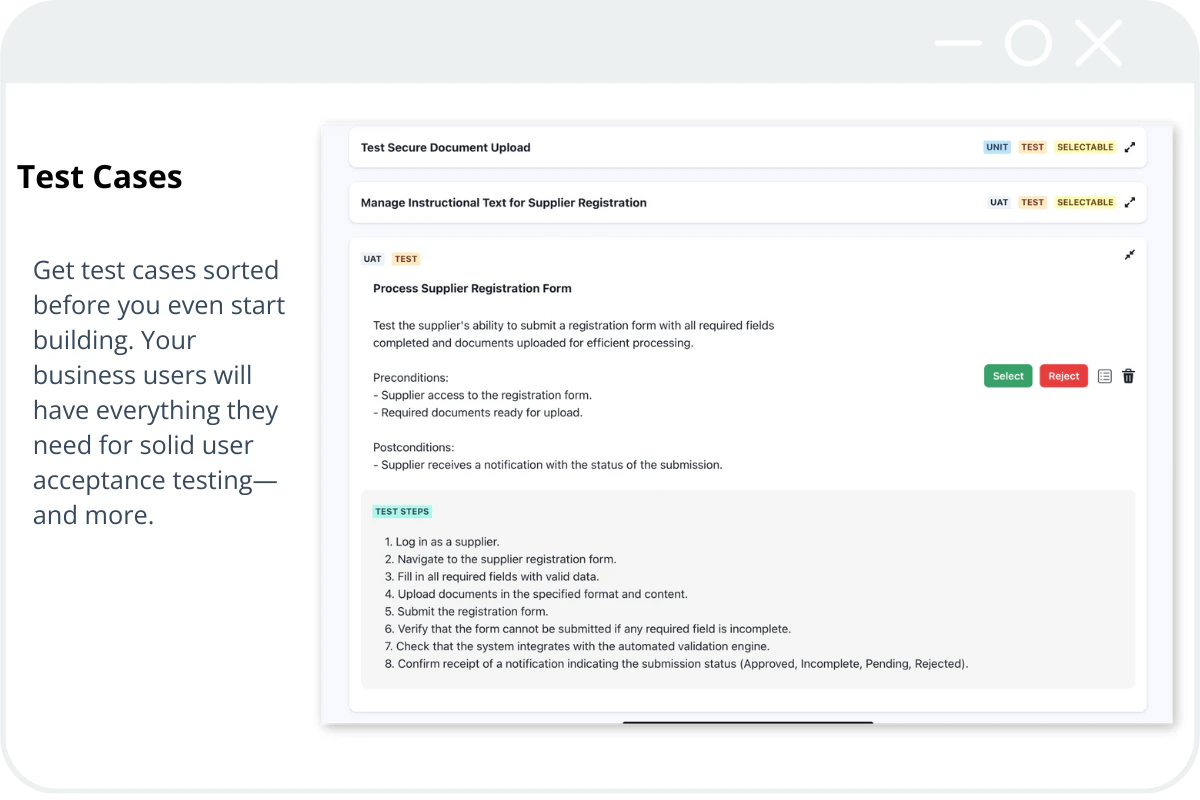
Task: Select the SELECTABLE label on the first card
Action: click(x=1085, y=147)
